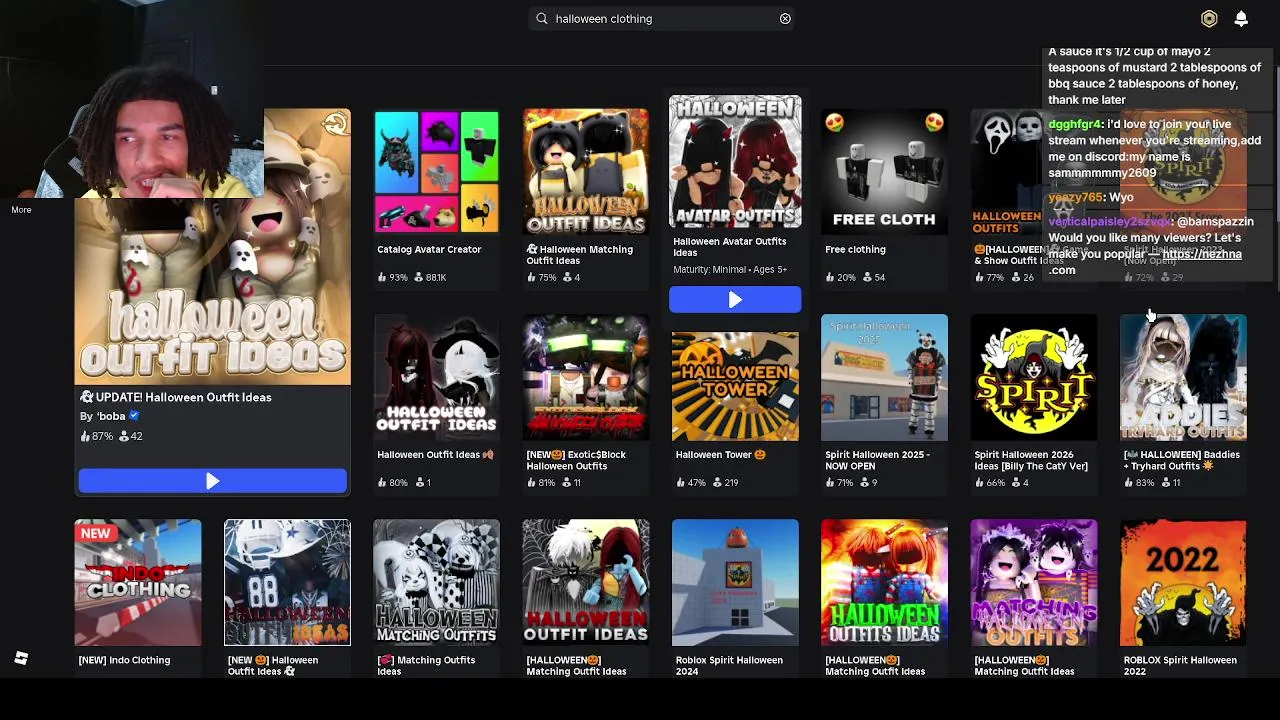
Task: Play UPDATE! Halloween Outfit Ideas game
Action: click(213, 482)
